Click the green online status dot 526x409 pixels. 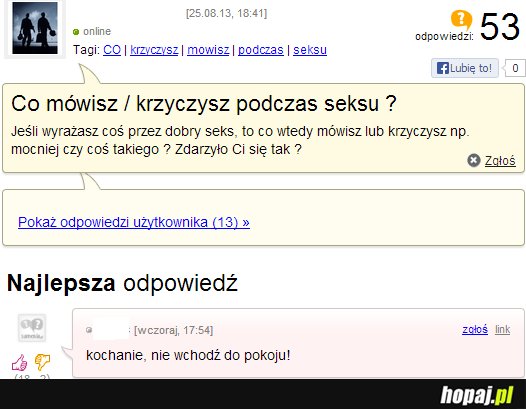pyautogui.click(x=76, y=32)
